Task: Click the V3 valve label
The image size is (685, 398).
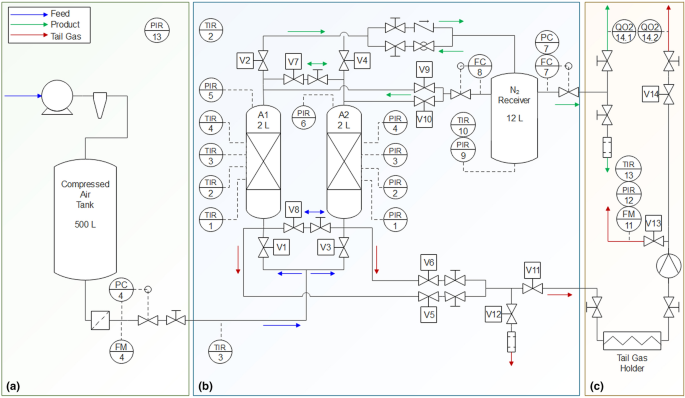Action: (x=325, y=248)
